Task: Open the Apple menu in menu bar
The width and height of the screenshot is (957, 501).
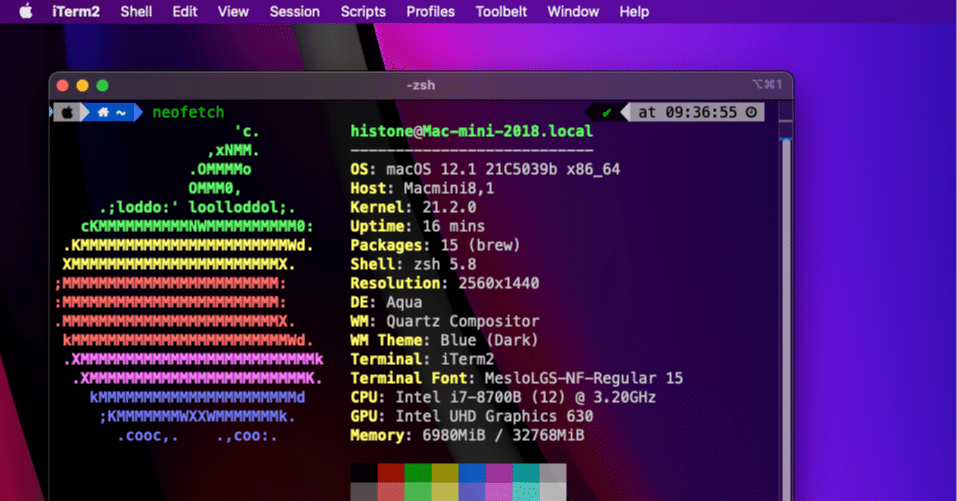Action: tap(26, 11)
